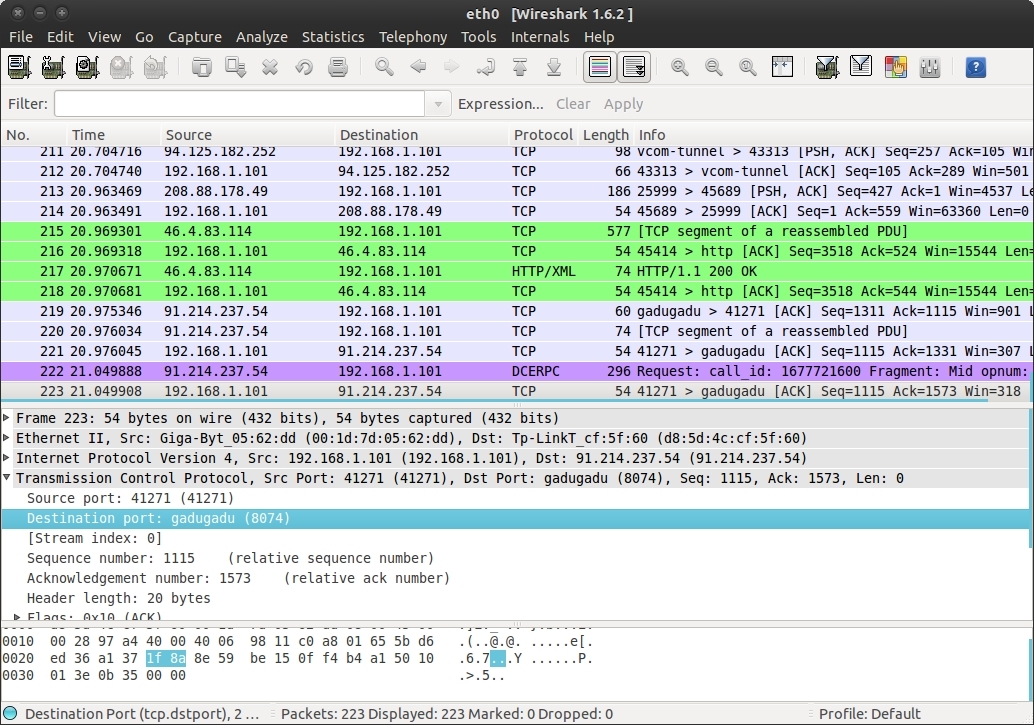Click the Expression... button
This screenshot has height=725, width=1034.
tap(501, 104)
